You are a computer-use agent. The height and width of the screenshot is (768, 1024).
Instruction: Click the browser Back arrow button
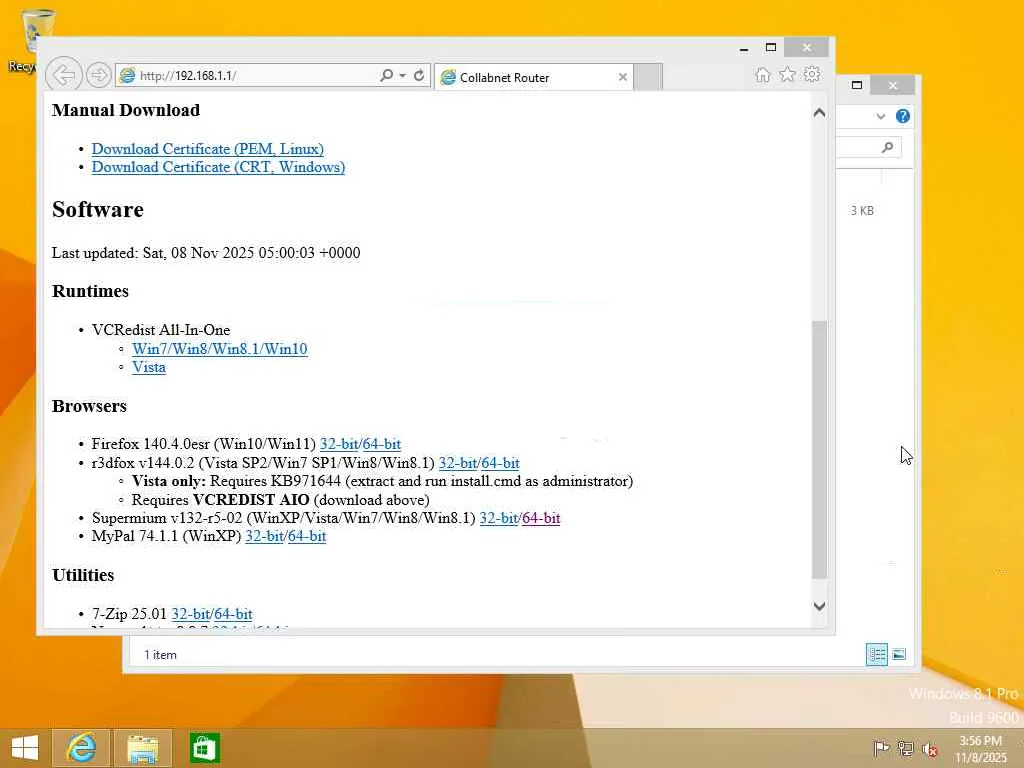[x=63, y=75]
